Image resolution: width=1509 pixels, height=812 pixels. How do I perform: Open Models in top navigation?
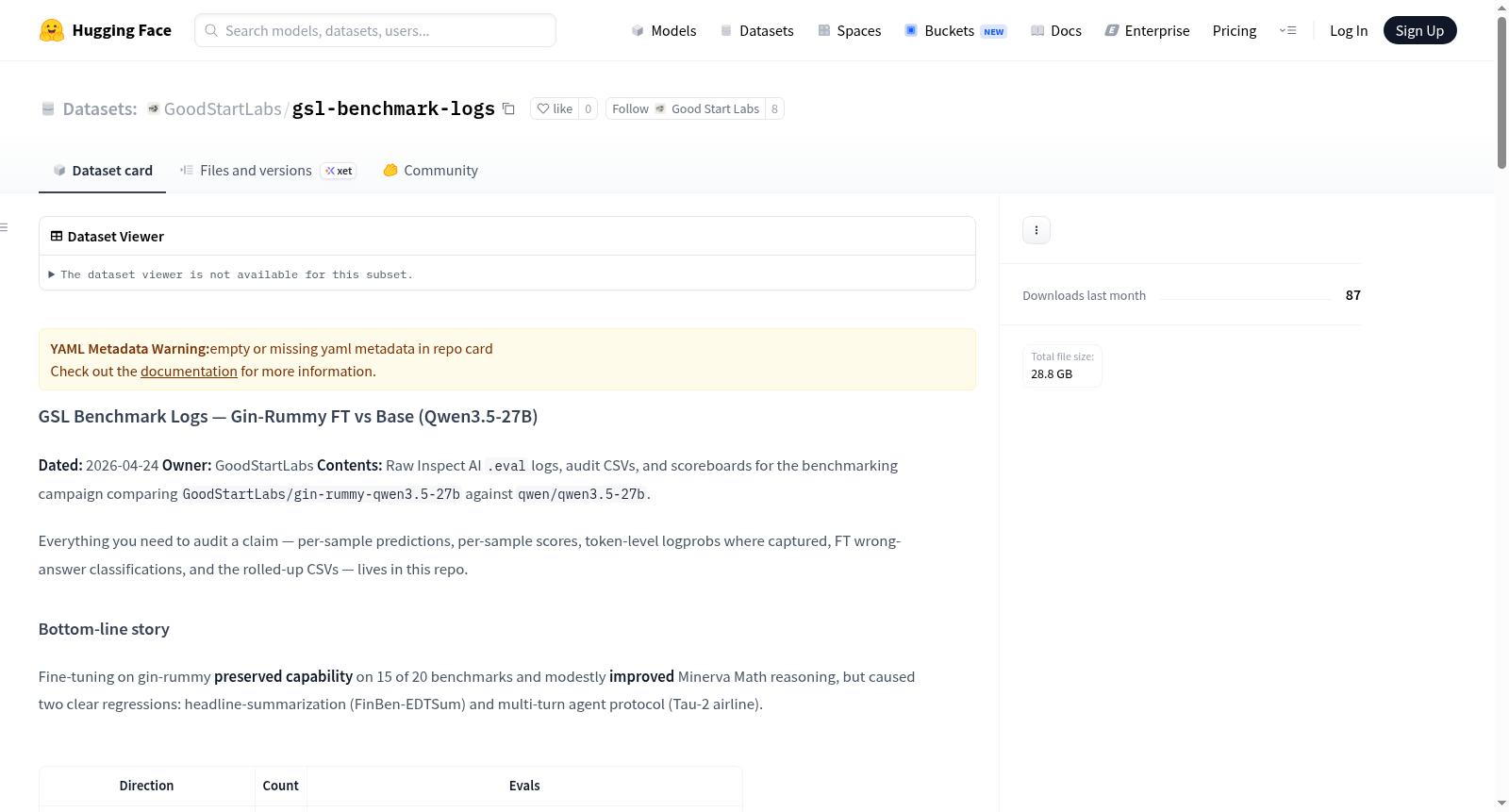click(664, 30)
